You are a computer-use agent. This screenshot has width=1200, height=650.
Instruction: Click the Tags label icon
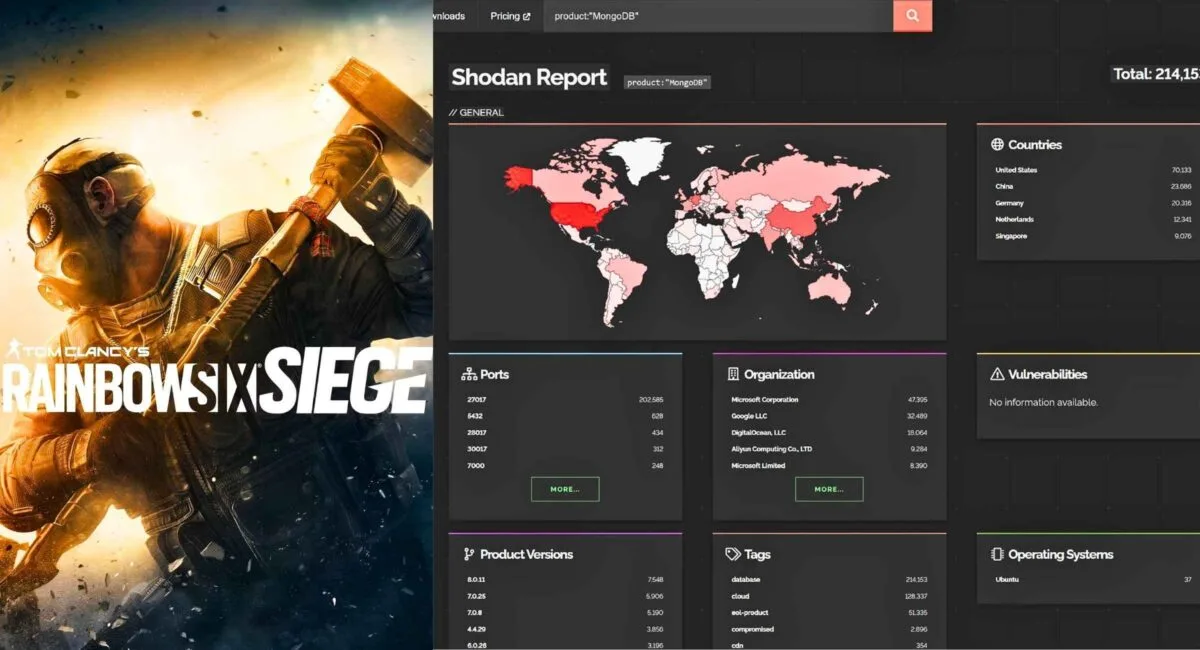pos(733,554)
